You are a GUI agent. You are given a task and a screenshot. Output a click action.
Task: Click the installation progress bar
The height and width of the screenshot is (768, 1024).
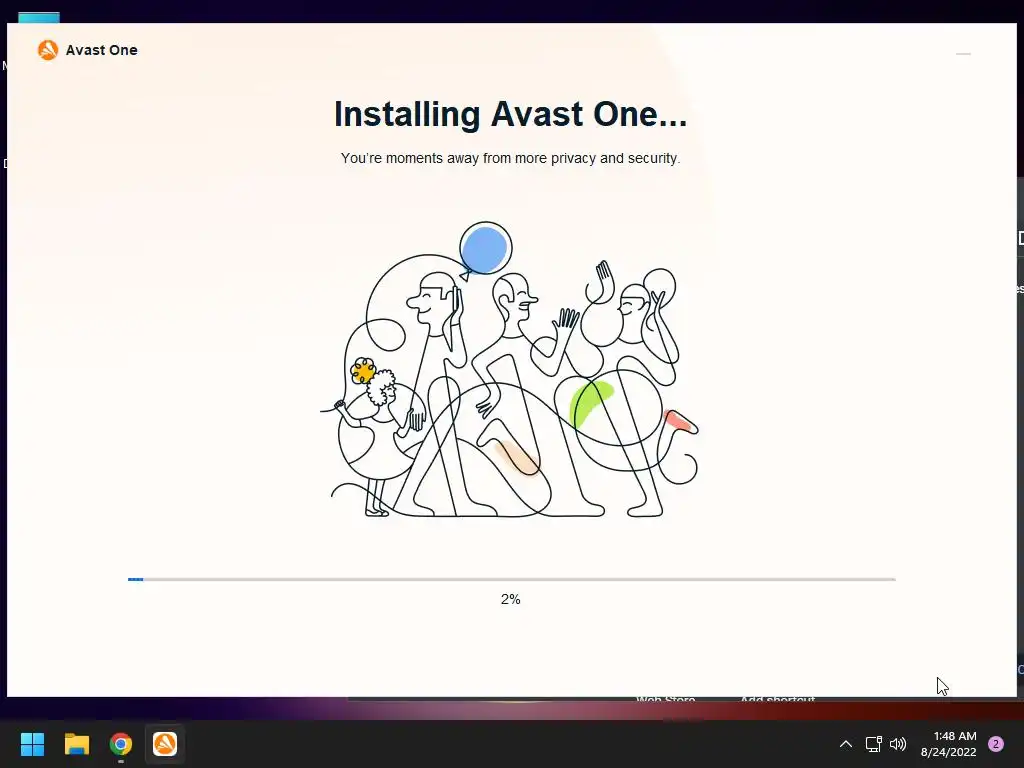click(x=511, y=579)
